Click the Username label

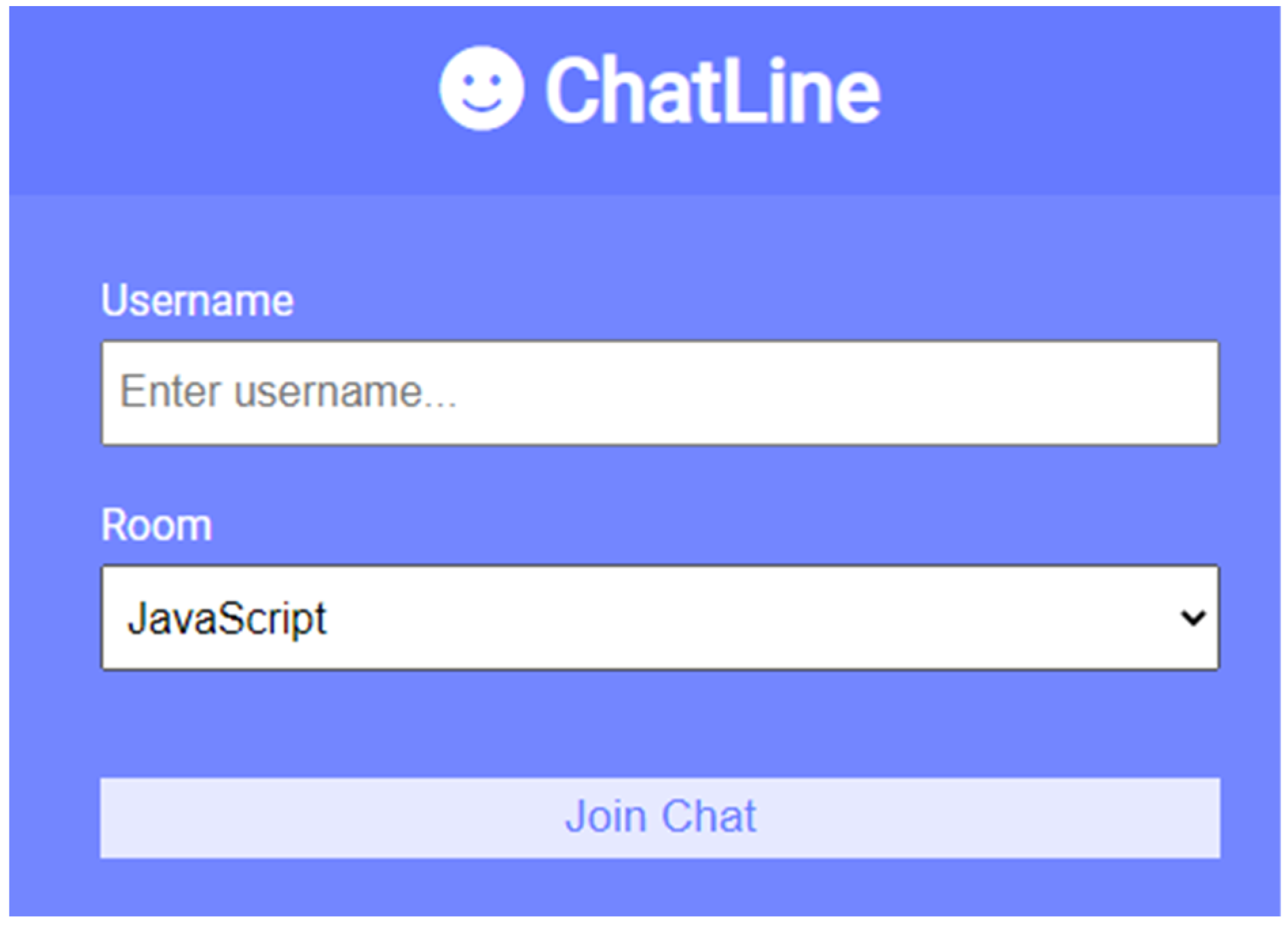pyautogui.click(x=198, y=300)
